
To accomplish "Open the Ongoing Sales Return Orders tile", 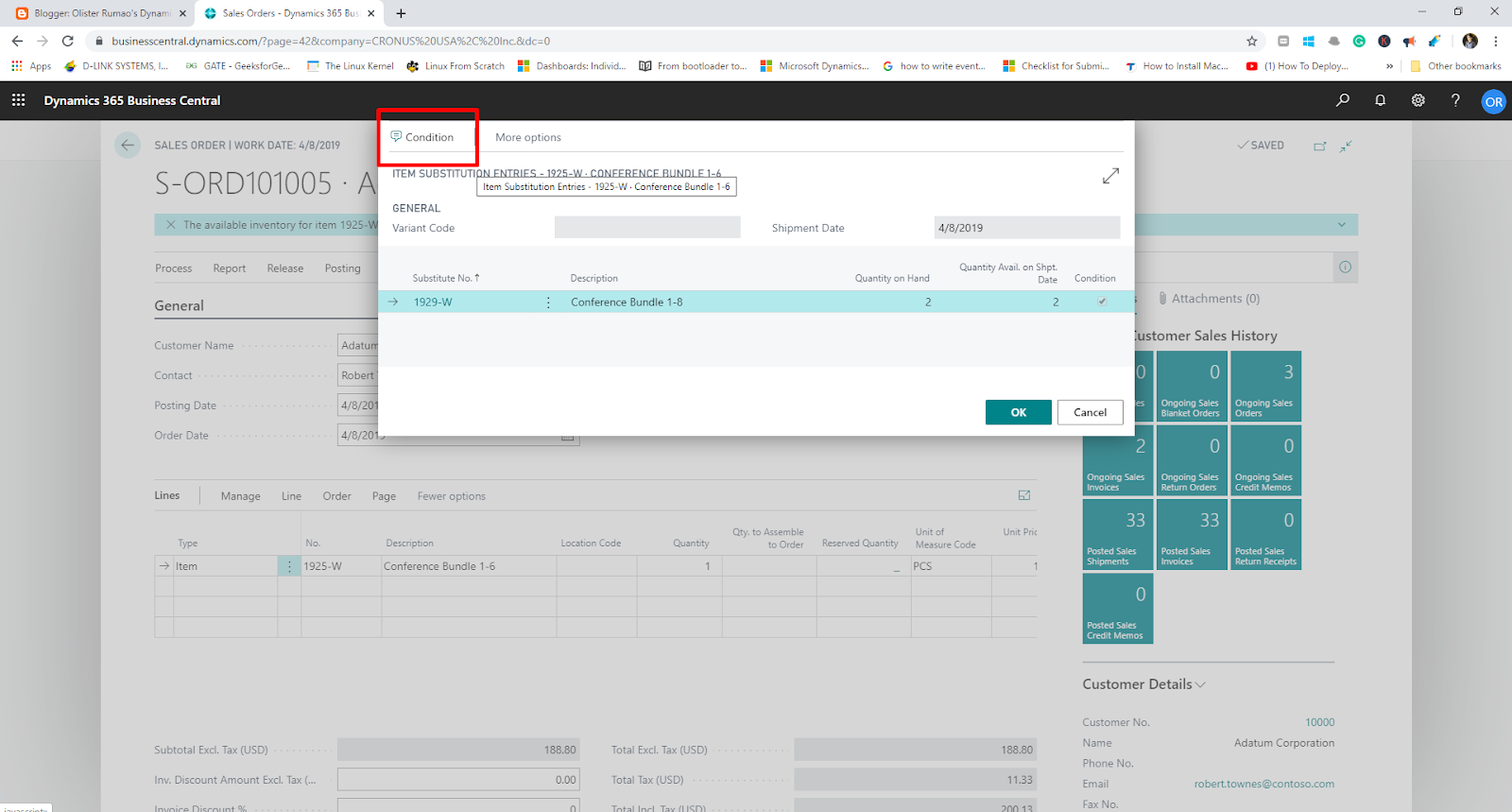I will tap(1193, 460).
